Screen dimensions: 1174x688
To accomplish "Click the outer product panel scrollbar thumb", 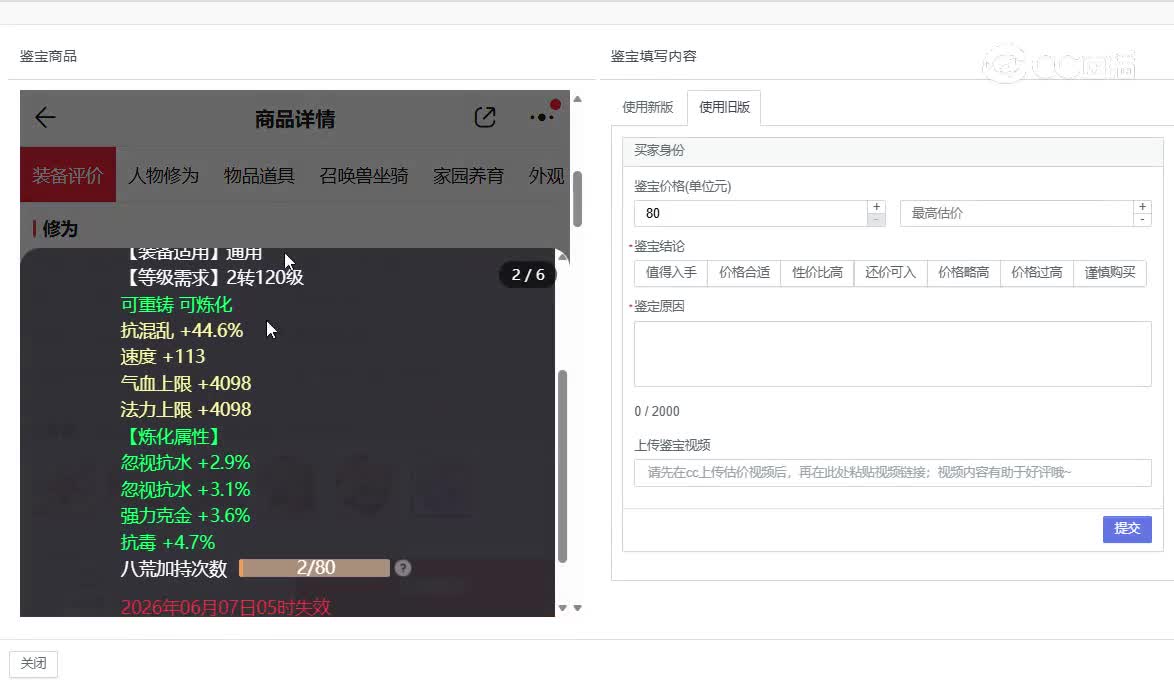I will (x=577, y=199).
